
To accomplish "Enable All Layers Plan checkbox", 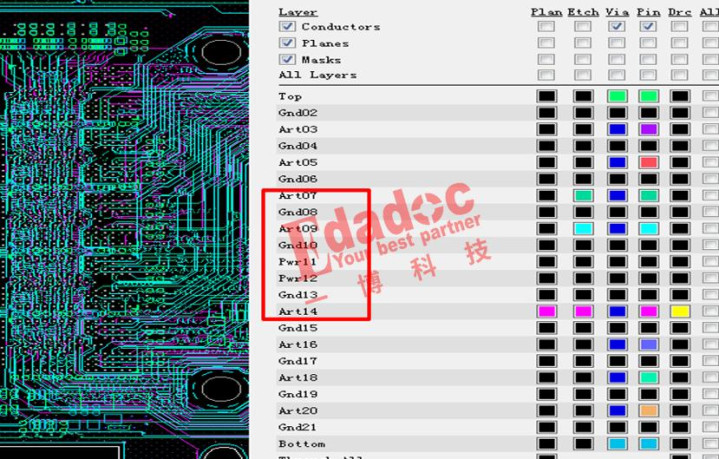I will click(x=546, y=75).
